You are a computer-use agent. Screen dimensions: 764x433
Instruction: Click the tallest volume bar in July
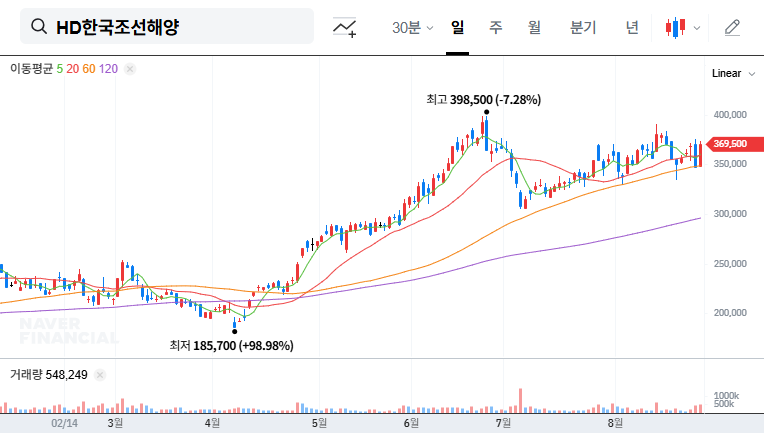click(520, 400)
